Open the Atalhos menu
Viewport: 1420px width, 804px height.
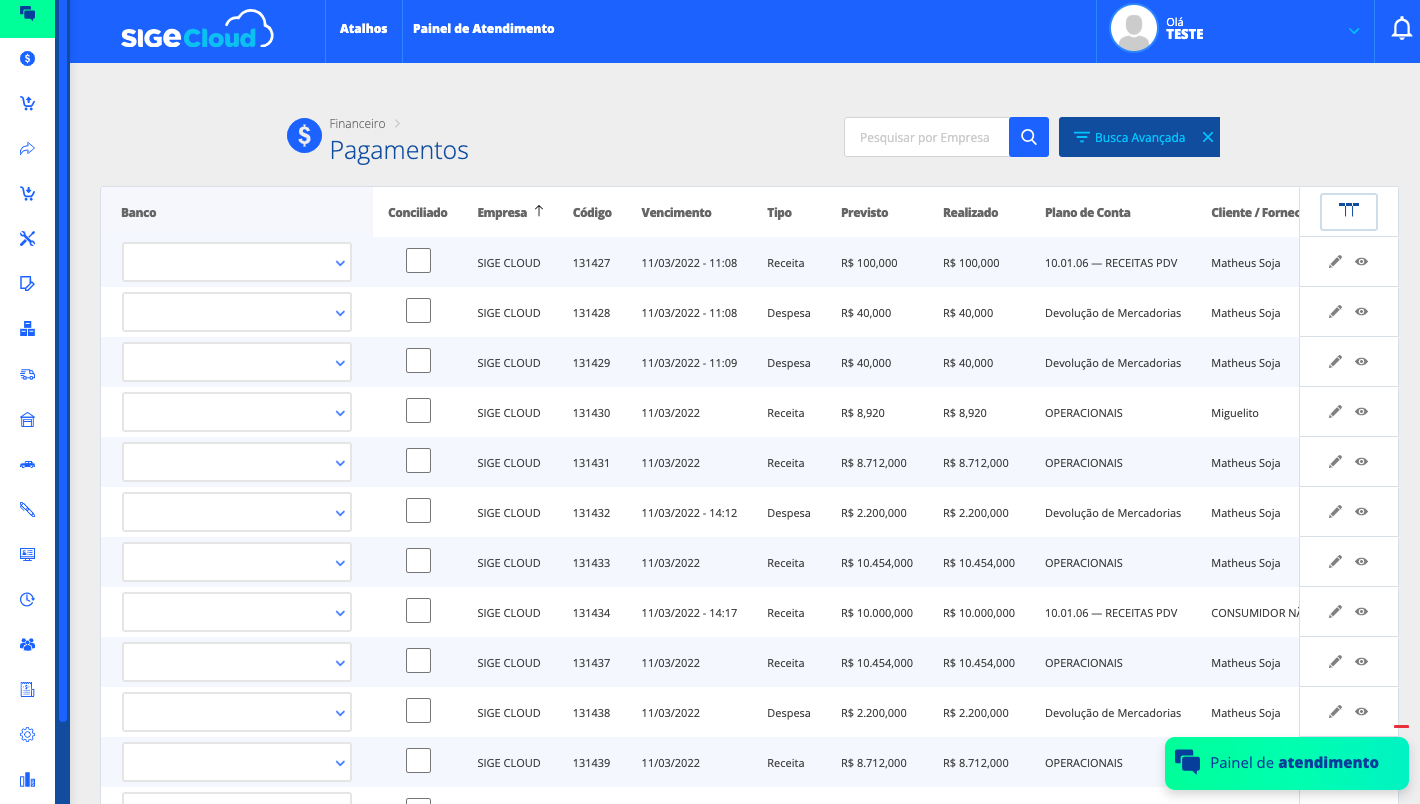click(x=363, y=29)
